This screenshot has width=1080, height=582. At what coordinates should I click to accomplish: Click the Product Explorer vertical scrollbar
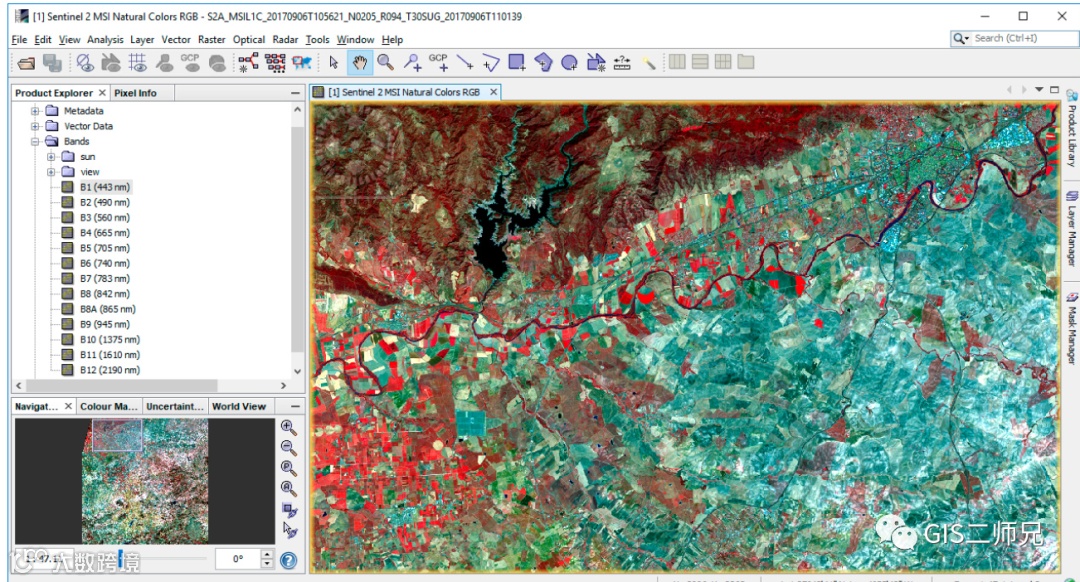click(x=298, y=240)
